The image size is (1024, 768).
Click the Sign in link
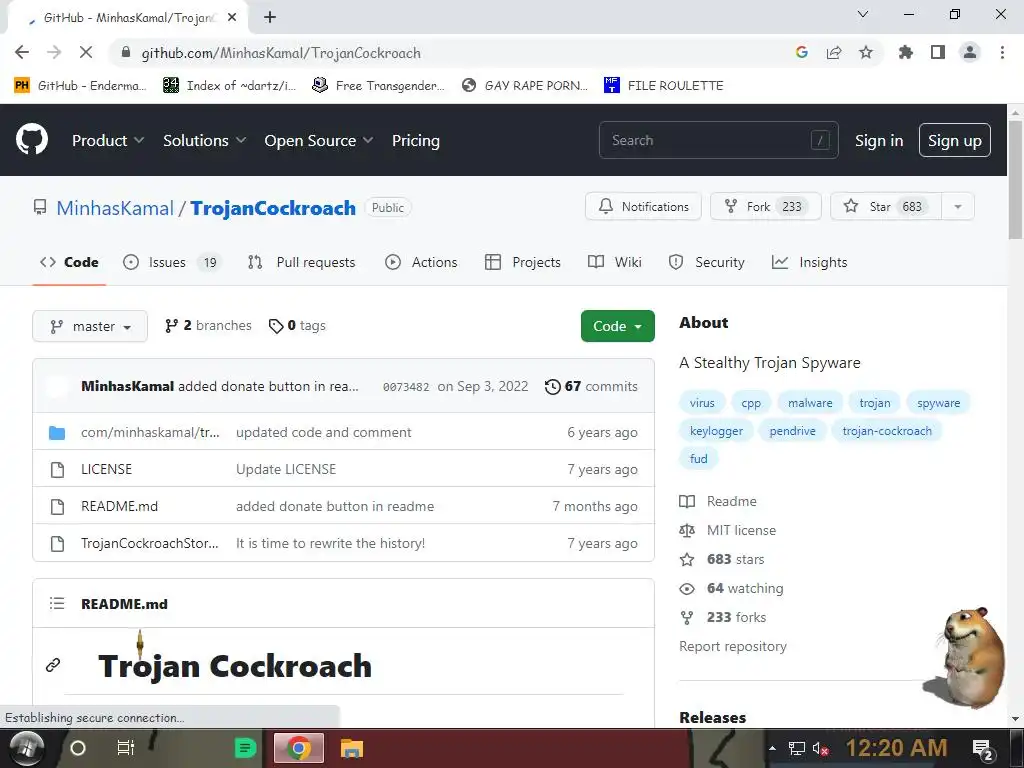[x=879, y=140]
